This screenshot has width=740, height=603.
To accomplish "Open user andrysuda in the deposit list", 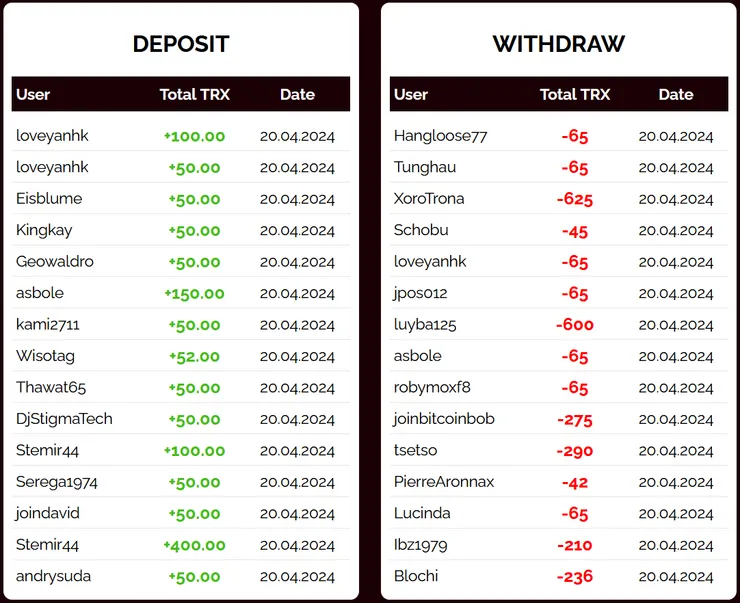I will 52,577.
